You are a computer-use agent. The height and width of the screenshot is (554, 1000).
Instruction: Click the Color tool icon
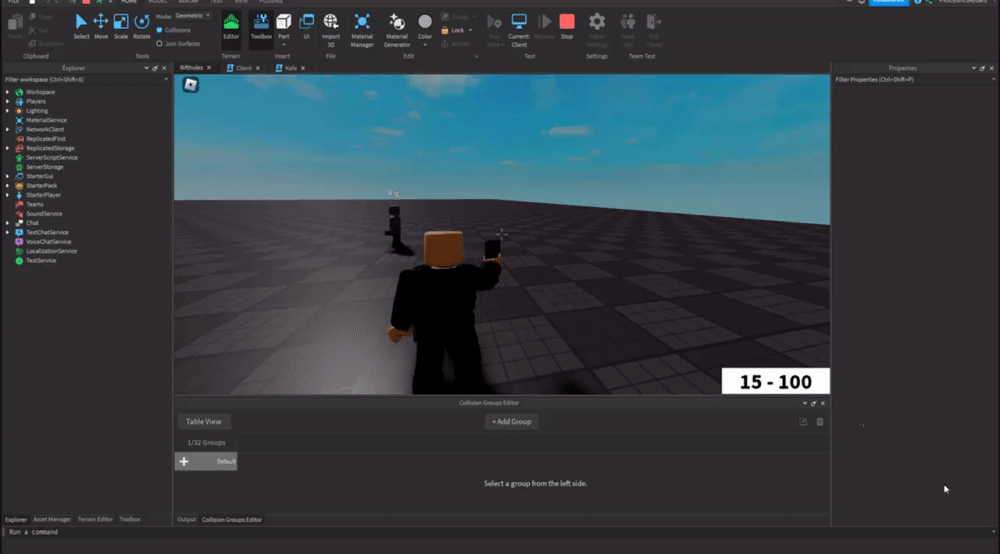click(425, 22)
